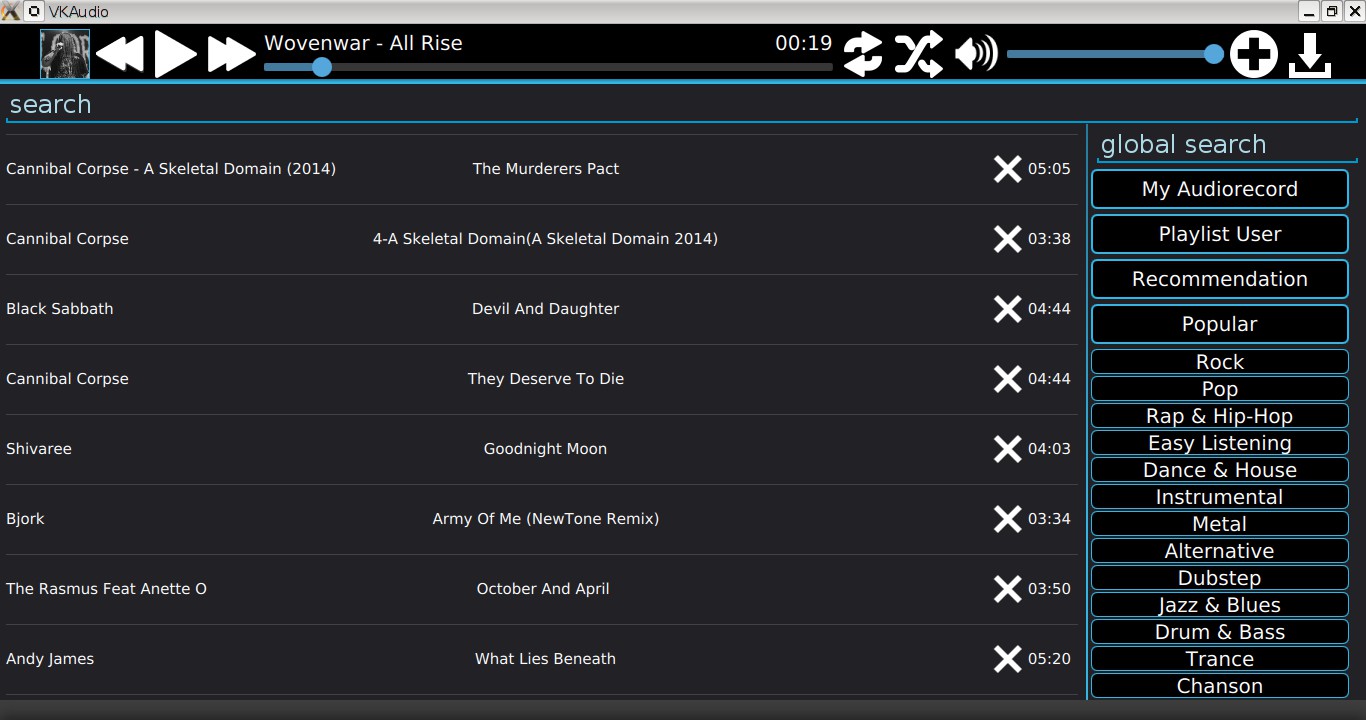Click the album art thumbnail
This screenshot has height=720, width=1366.
tap(65, 54)
